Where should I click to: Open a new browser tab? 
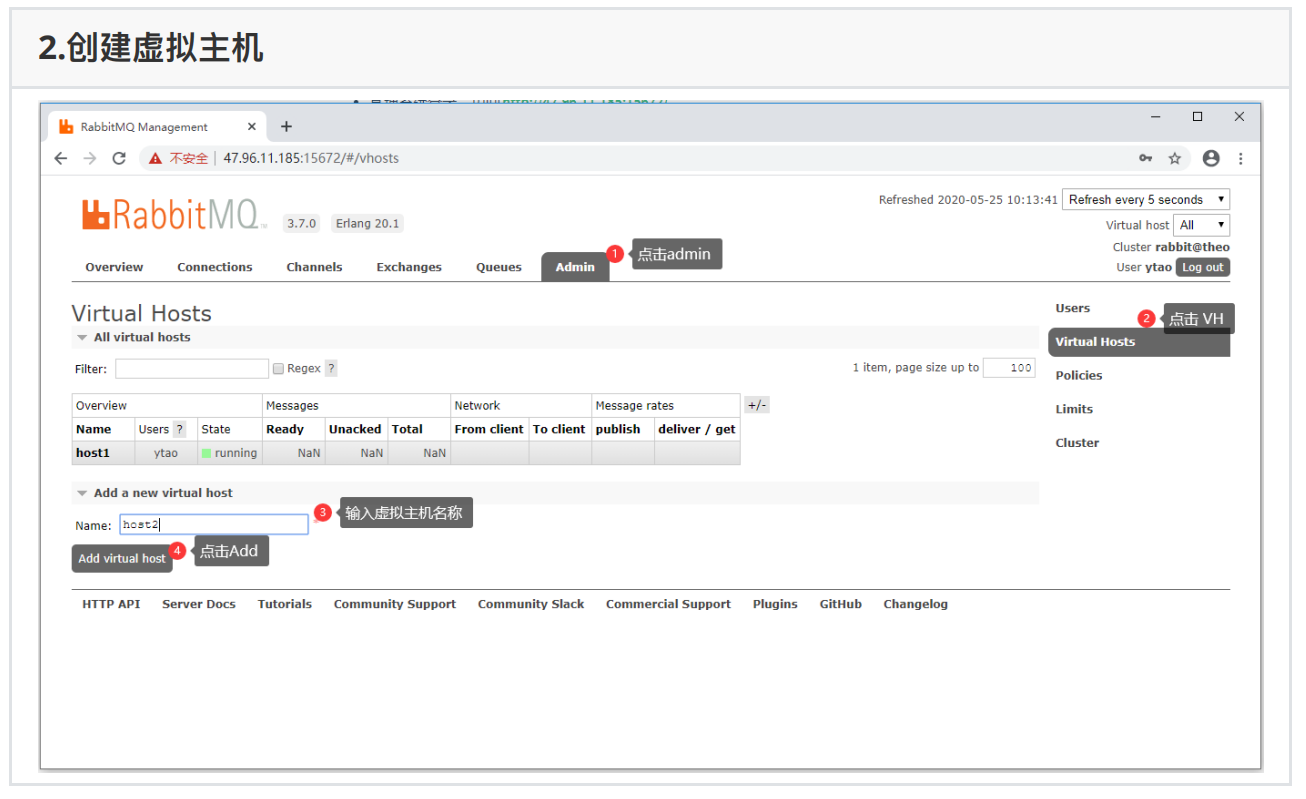(x=286, y=126)
